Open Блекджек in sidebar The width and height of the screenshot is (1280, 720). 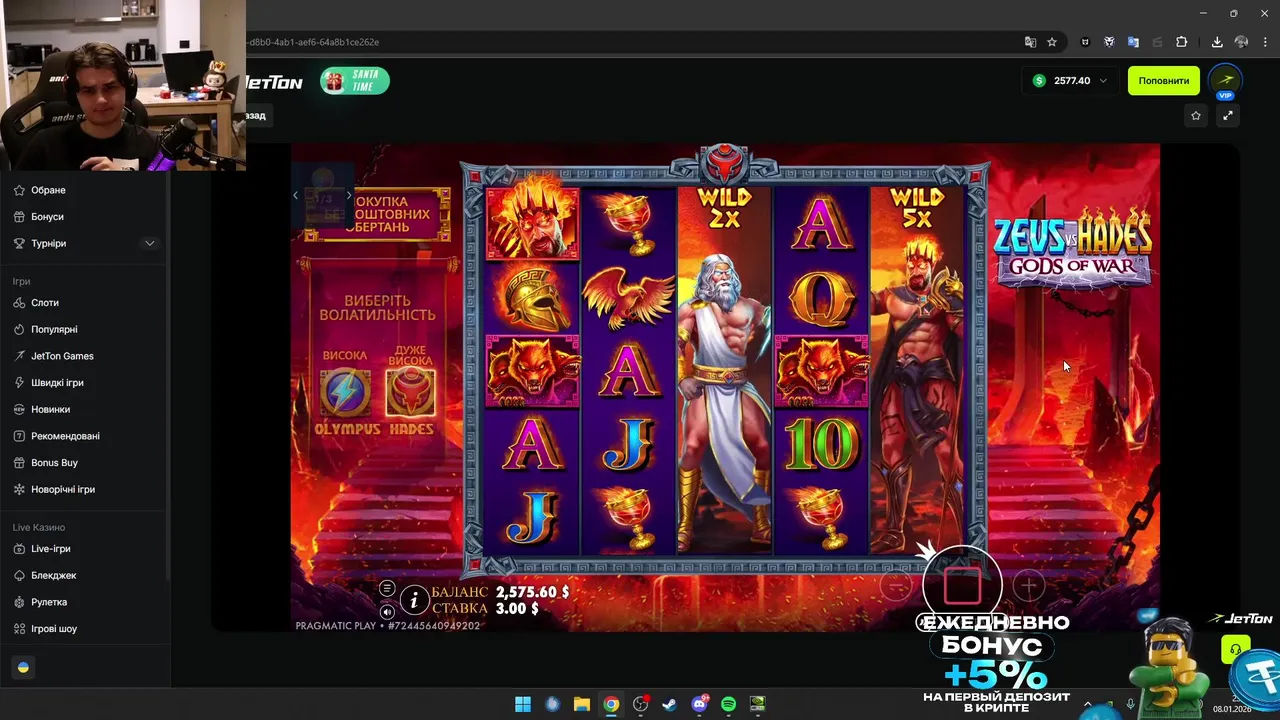tap(53, 576)
